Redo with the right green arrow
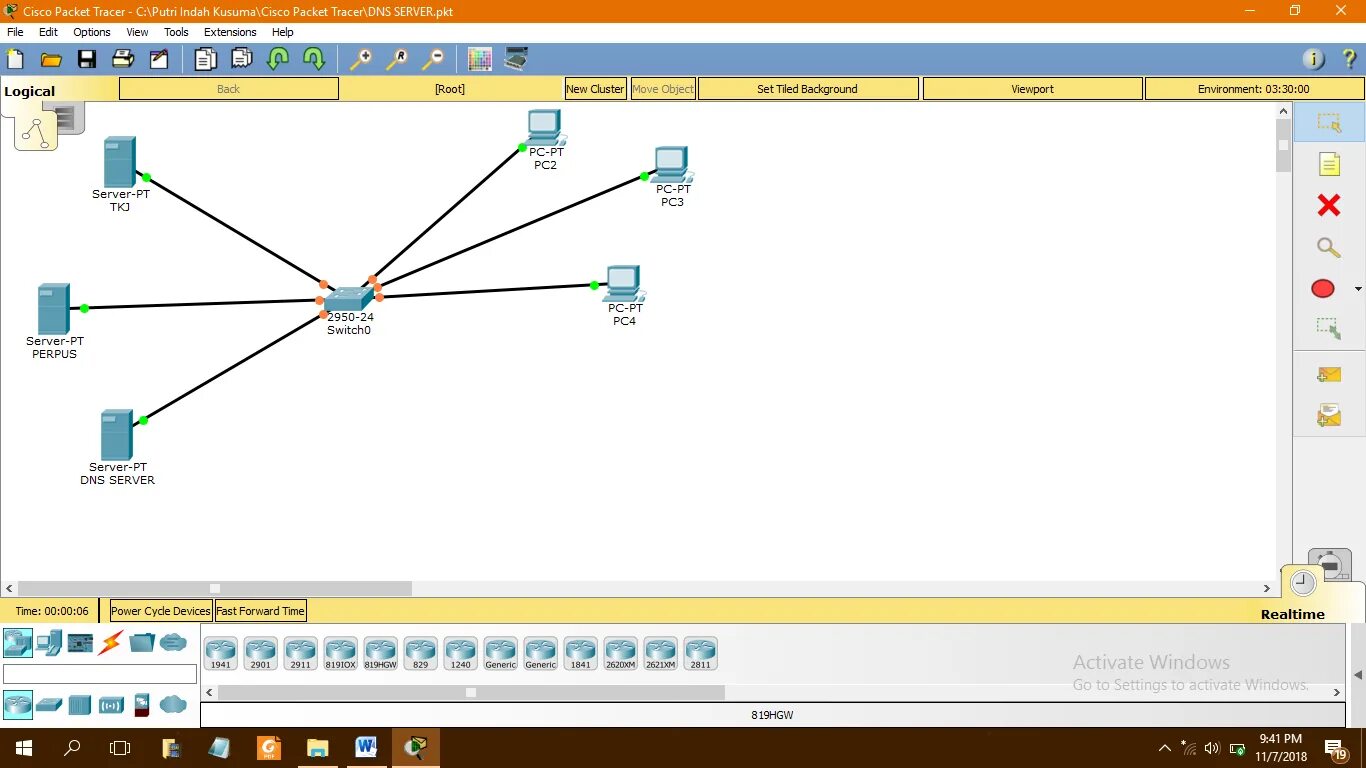This screenshot has height=768, width=1366. [x=314, y=59]
